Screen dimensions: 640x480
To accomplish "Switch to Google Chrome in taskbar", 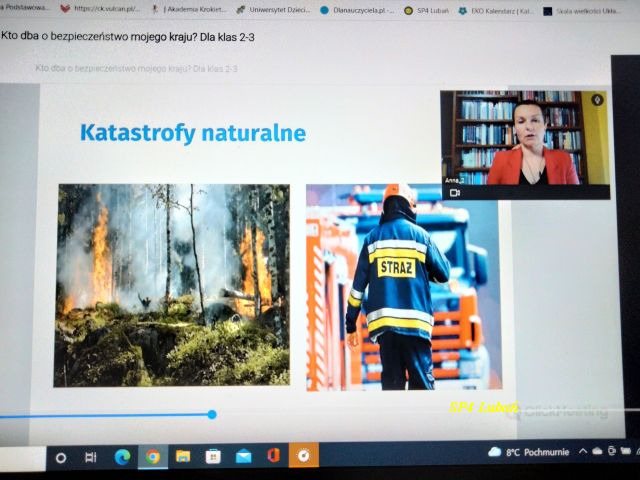I will (x=153, y=456).
